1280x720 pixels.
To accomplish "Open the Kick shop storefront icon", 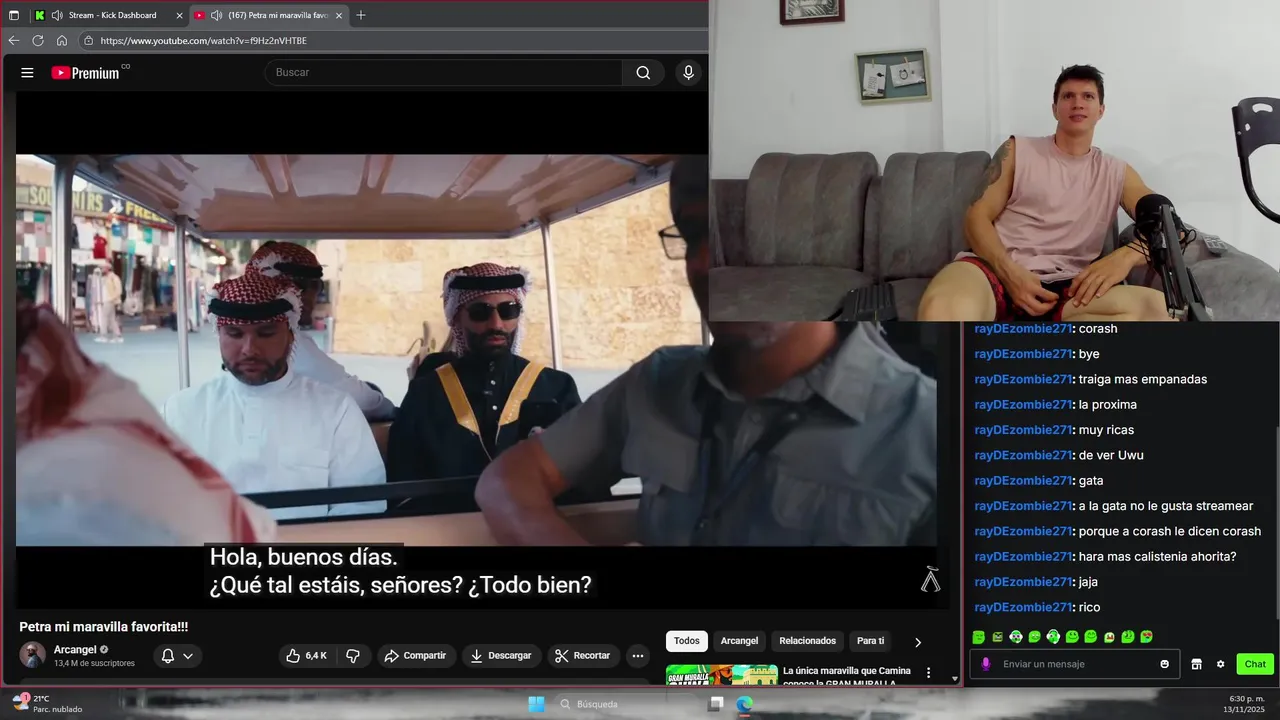I will coord(1196,664).
